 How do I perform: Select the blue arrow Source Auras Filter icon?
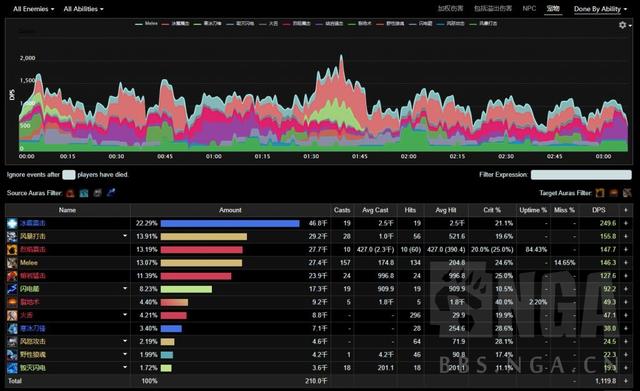(111, 193)
